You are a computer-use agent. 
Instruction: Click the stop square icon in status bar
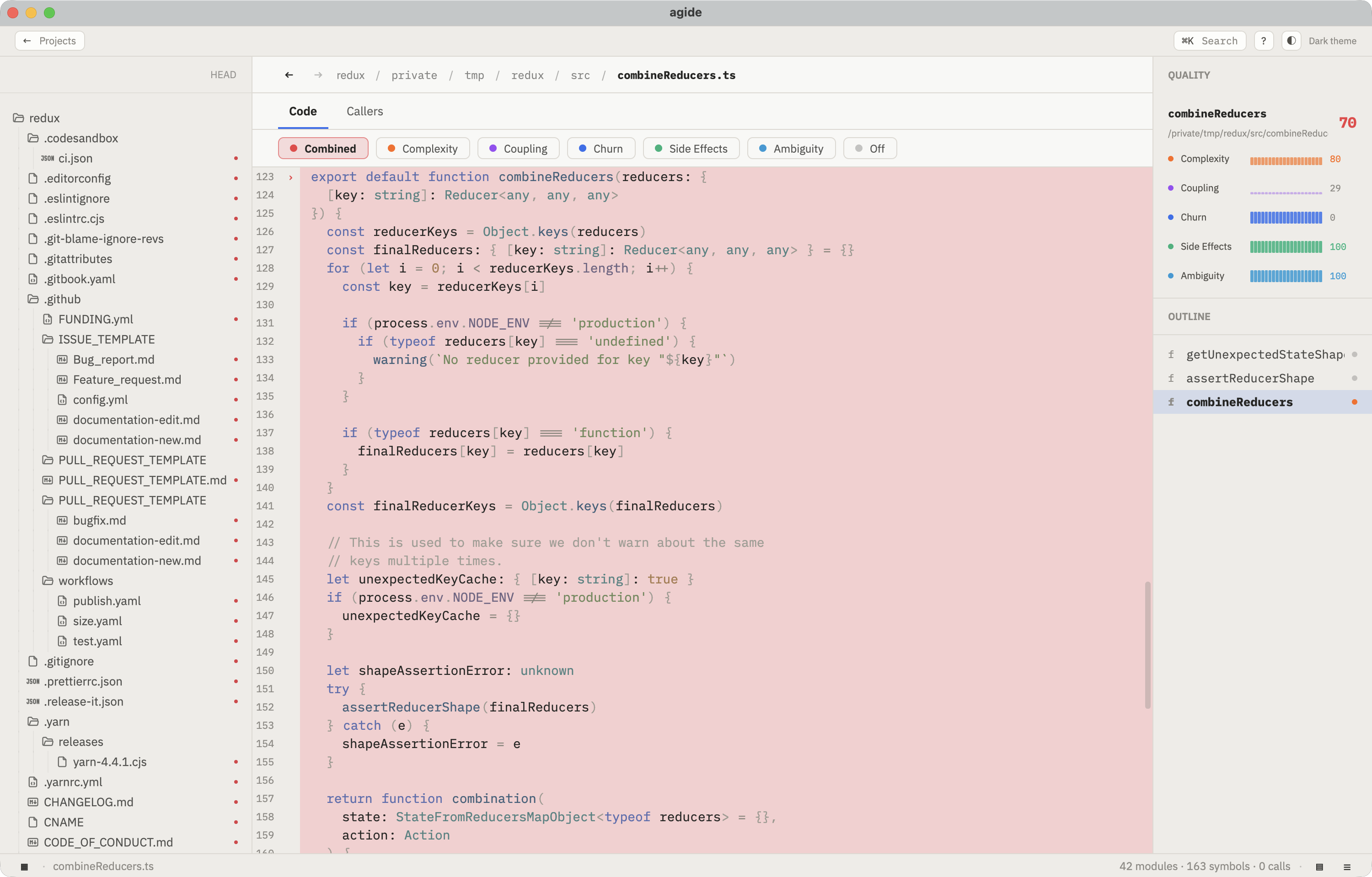(x=24, y=867)
